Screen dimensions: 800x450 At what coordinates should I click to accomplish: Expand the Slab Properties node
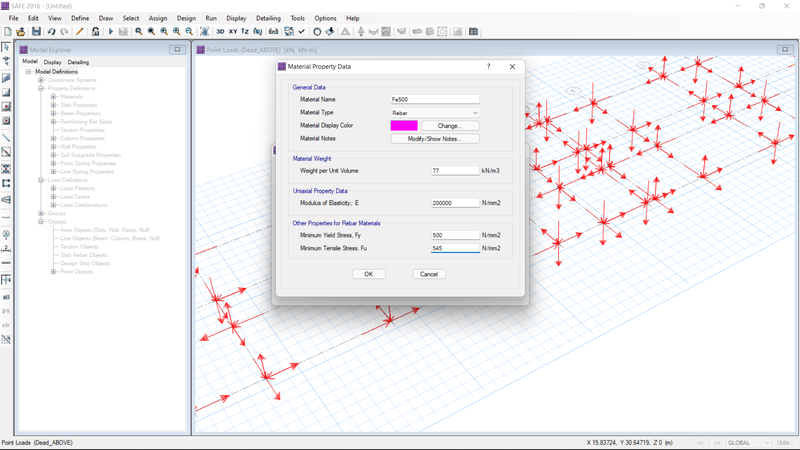coord(54,105)
